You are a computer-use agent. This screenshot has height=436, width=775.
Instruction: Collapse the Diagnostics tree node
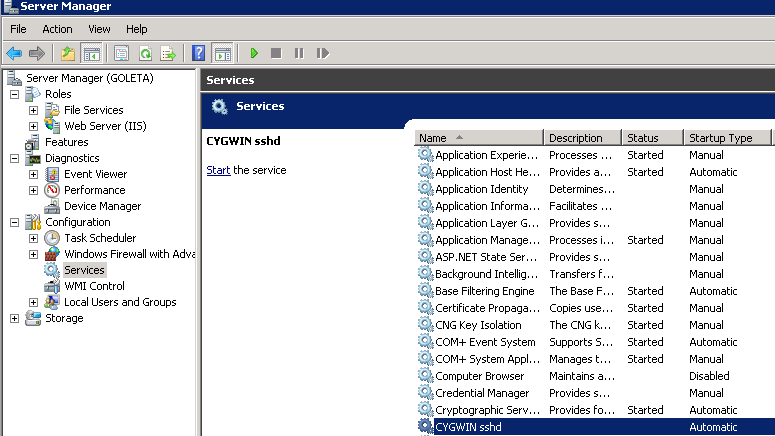point(14,158)
